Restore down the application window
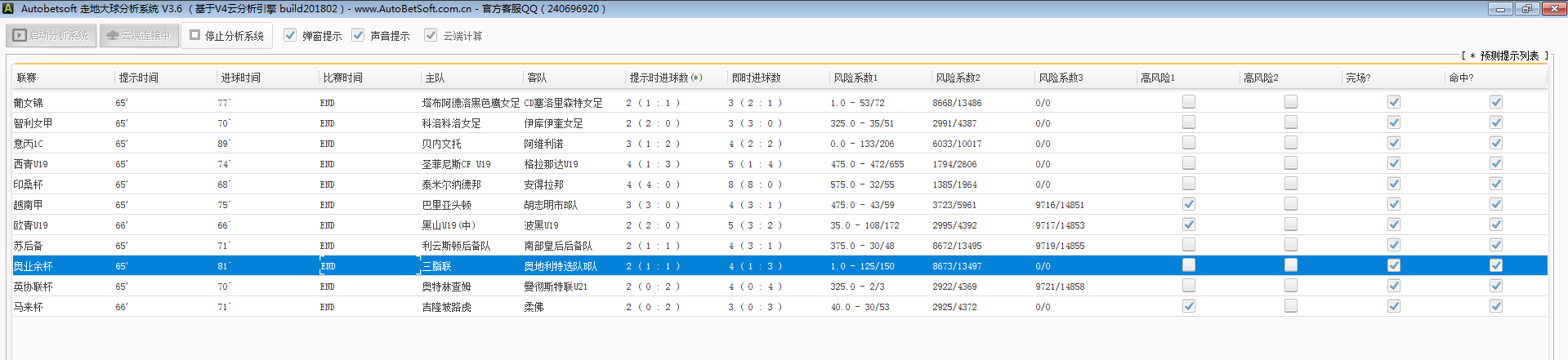The width and height of the screenshot is (1568, 360). 1526,9
